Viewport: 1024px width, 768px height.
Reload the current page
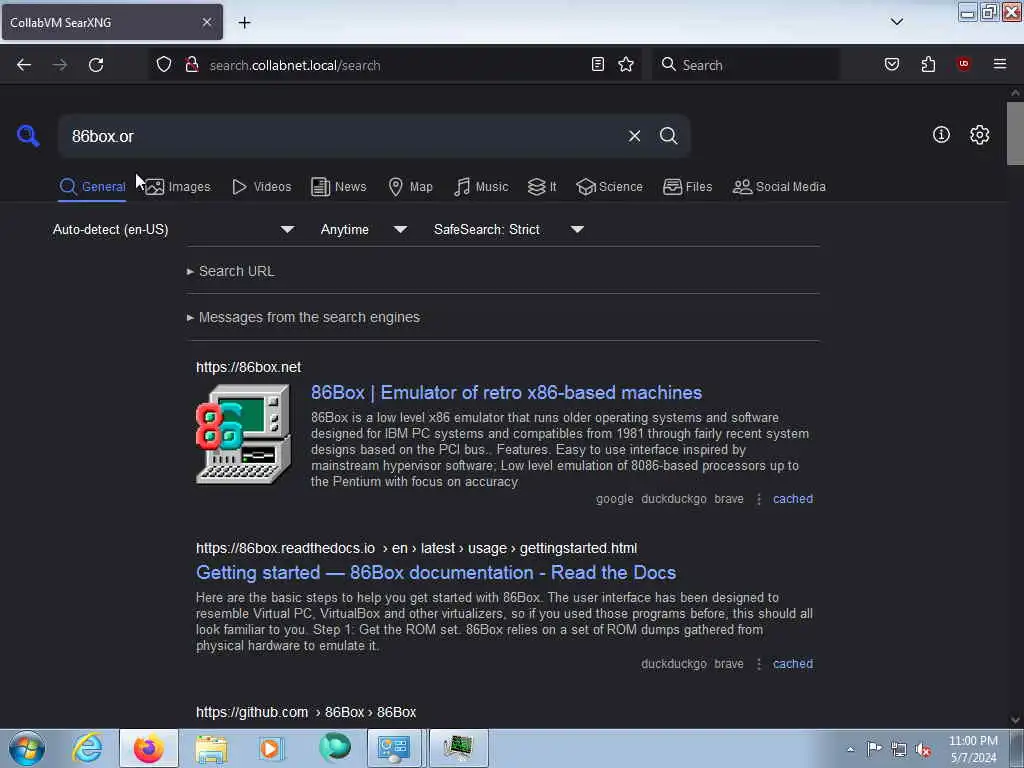click(x=96, y=65)
